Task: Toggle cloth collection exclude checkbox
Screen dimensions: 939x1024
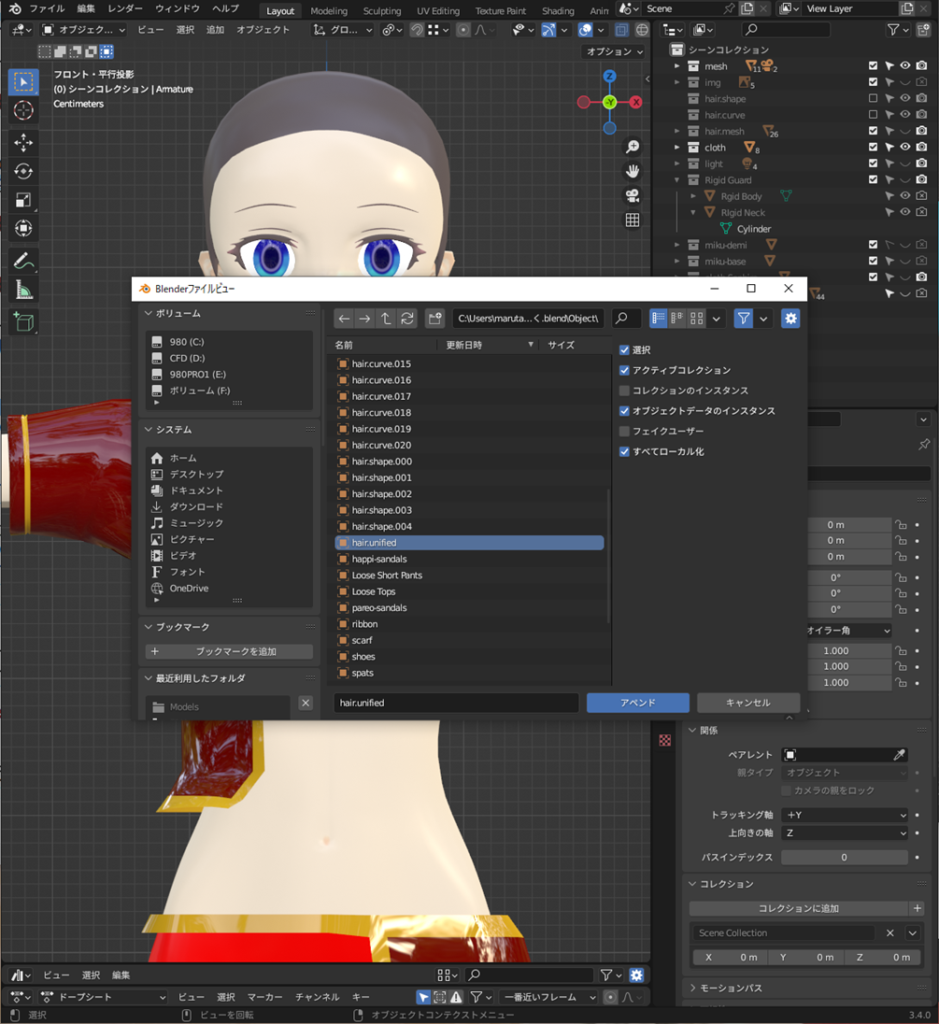Action: (x=873, y=147)
